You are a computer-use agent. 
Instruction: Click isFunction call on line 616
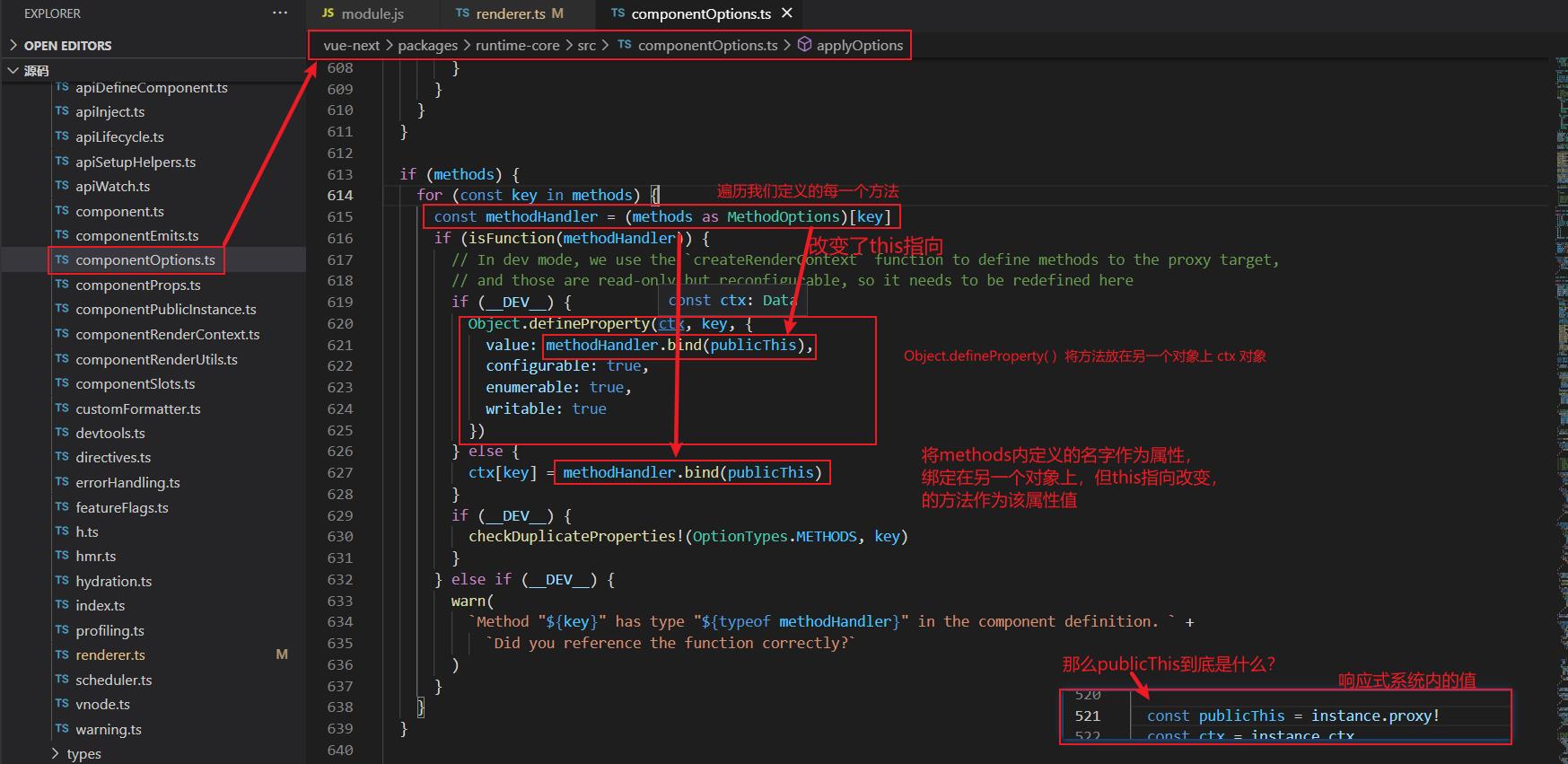pyautogui.click(x=512, y=238)
